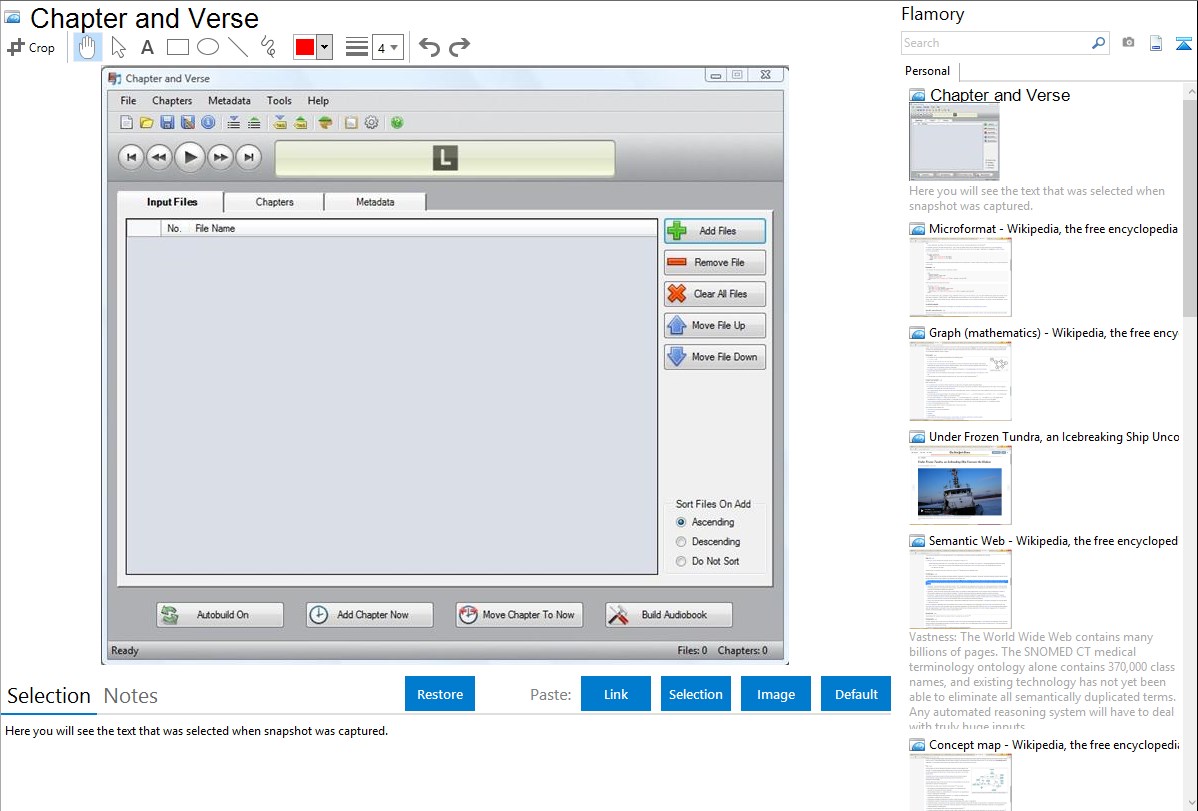Click the line thickness icon

tap(357, 47)
